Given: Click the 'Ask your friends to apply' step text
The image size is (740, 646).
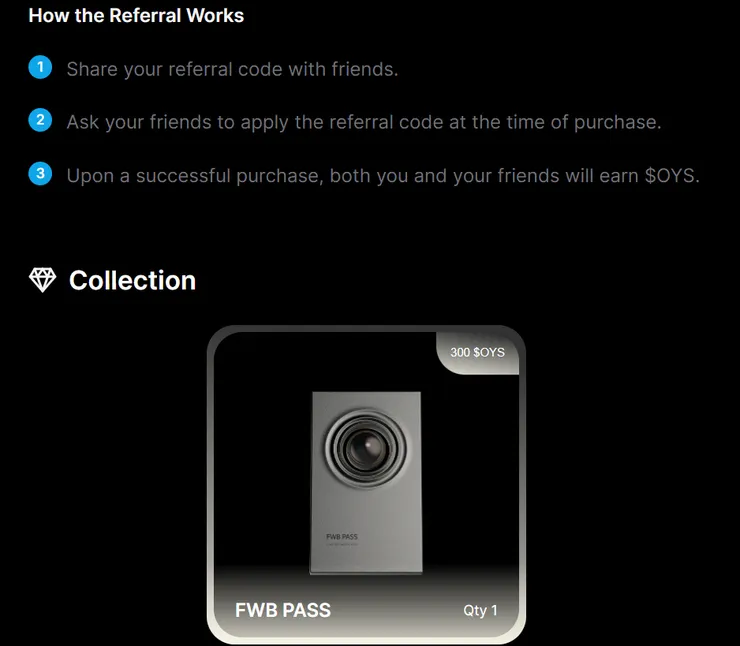Looking at the screenshot, I should (x=364, y=122).
